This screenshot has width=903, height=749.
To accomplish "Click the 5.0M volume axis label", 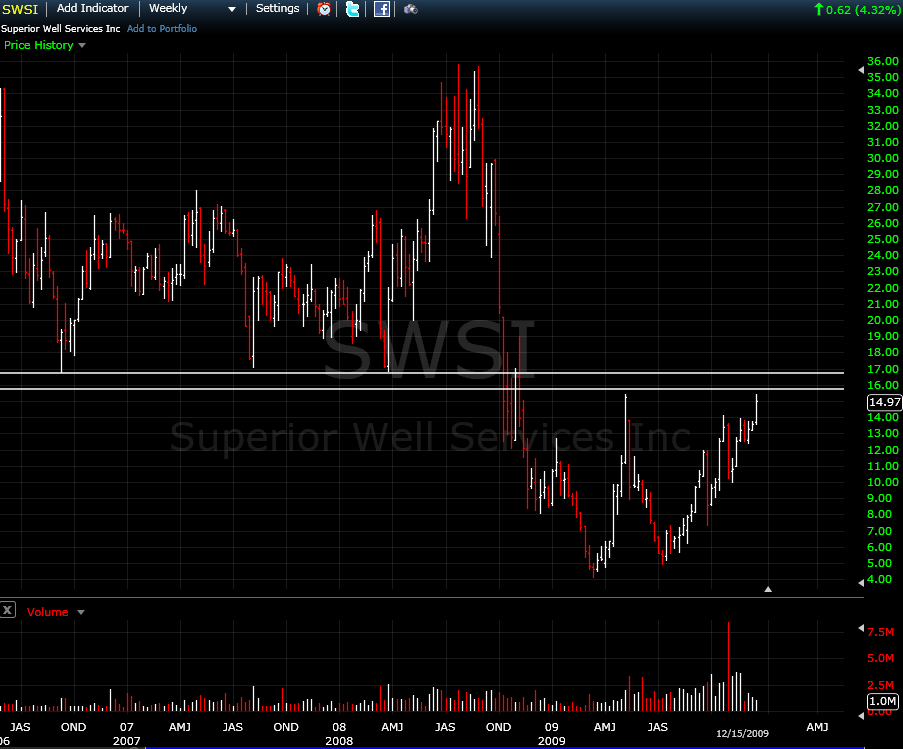I will [x=881, y=658].
